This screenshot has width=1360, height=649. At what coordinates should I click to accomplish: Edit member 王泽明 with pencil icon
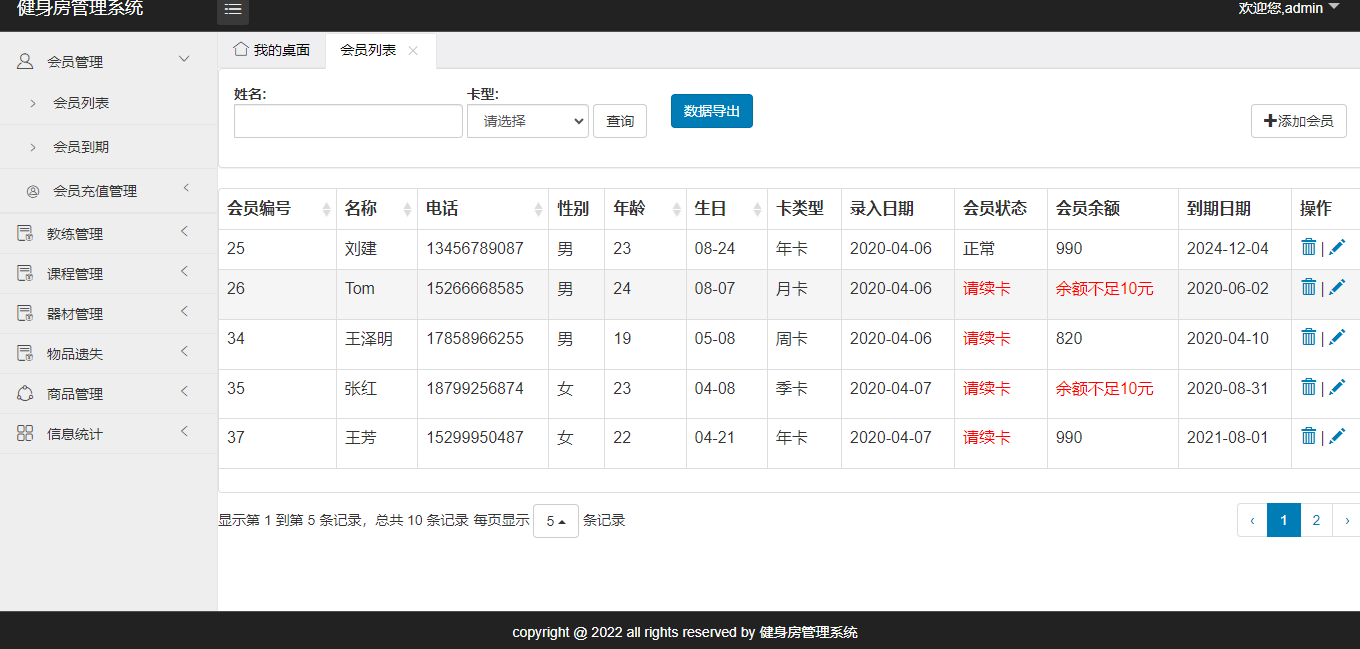pyautogui.click(x=1337, y=337)
